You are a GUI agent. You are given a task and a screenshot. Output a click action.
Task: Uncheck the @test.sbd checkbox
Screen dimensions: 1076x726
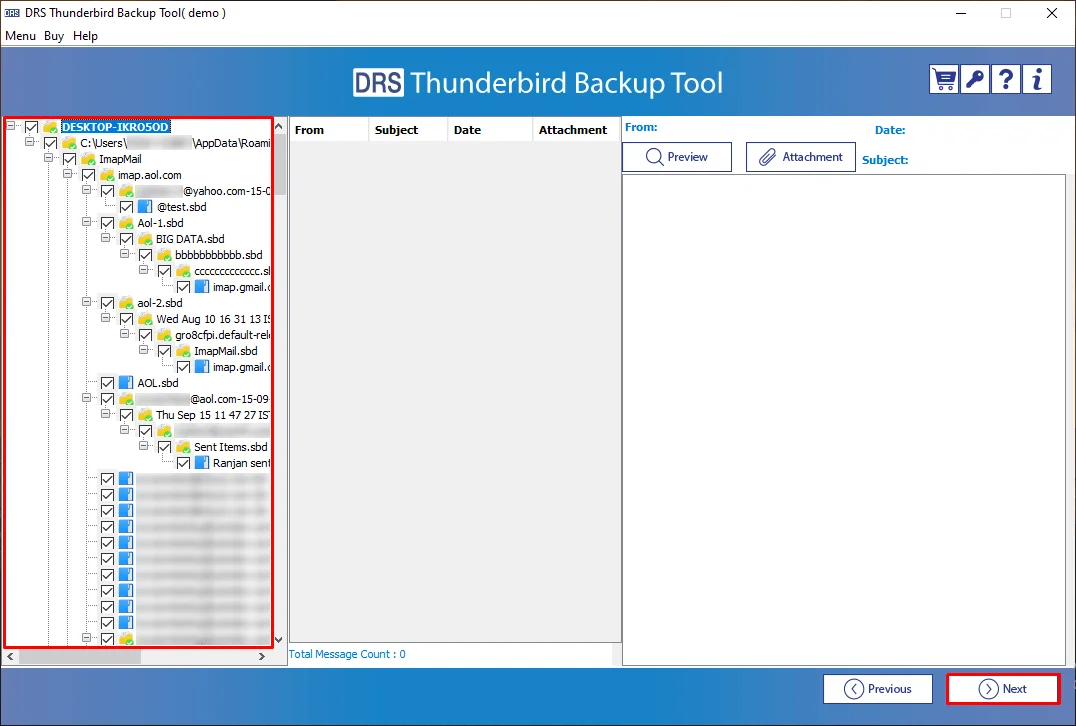click(126, 207)
